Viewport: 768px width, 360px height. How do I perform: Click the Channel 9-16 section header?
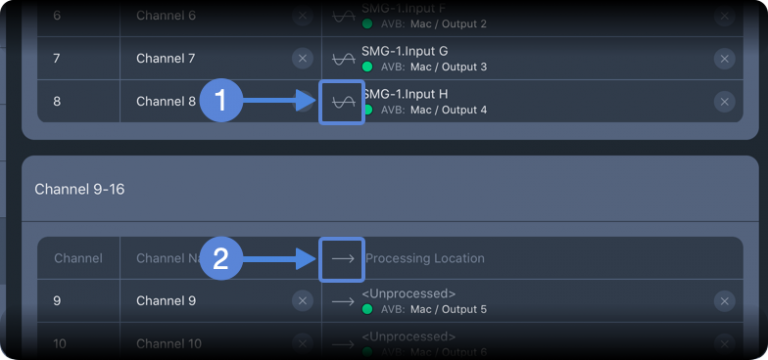tap(390, 189)
